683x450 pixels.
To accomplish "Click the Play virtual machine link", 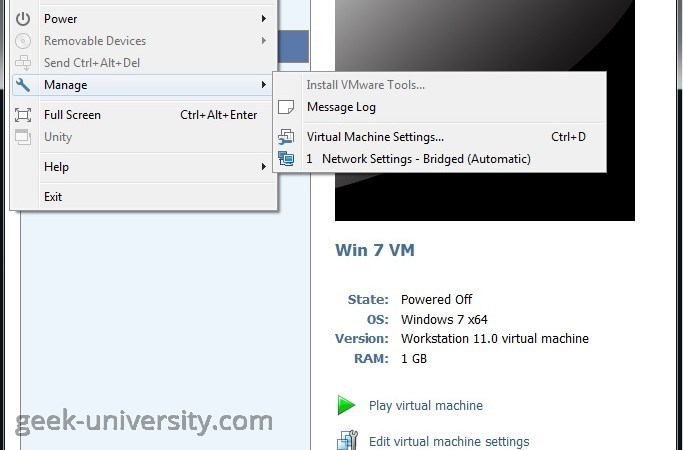I will click(x=426, y=406).
